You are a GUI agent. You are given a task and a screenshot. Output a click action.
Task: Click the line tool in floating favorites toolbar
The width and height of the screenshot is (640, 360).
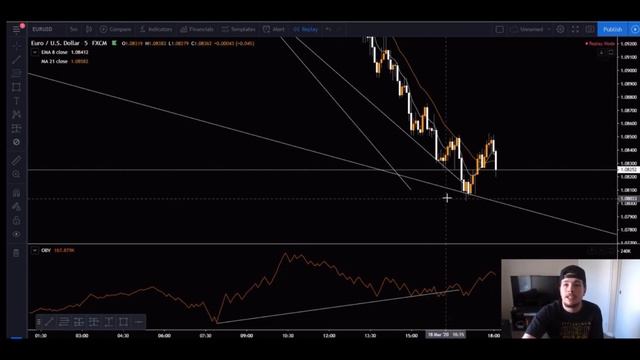point(49,322)
